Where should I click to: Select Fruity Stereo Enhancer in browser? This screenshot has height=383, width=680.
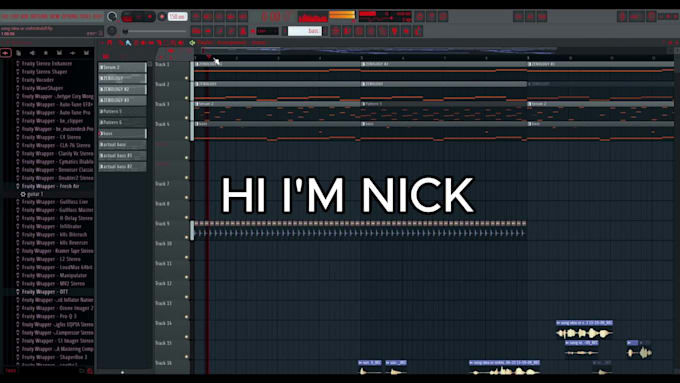[x=47, y=63]
